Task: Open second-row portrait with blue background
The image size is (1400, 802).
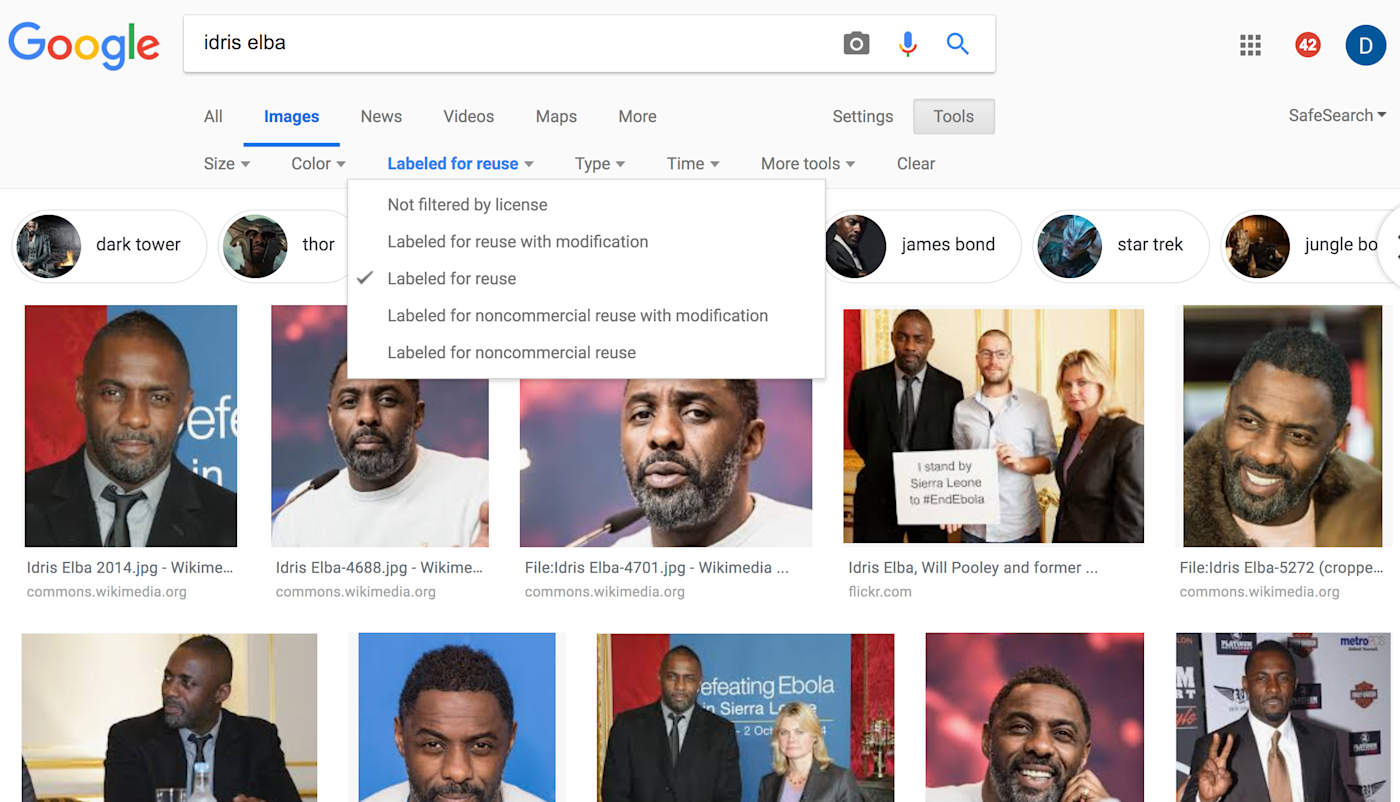Action: 457,717
